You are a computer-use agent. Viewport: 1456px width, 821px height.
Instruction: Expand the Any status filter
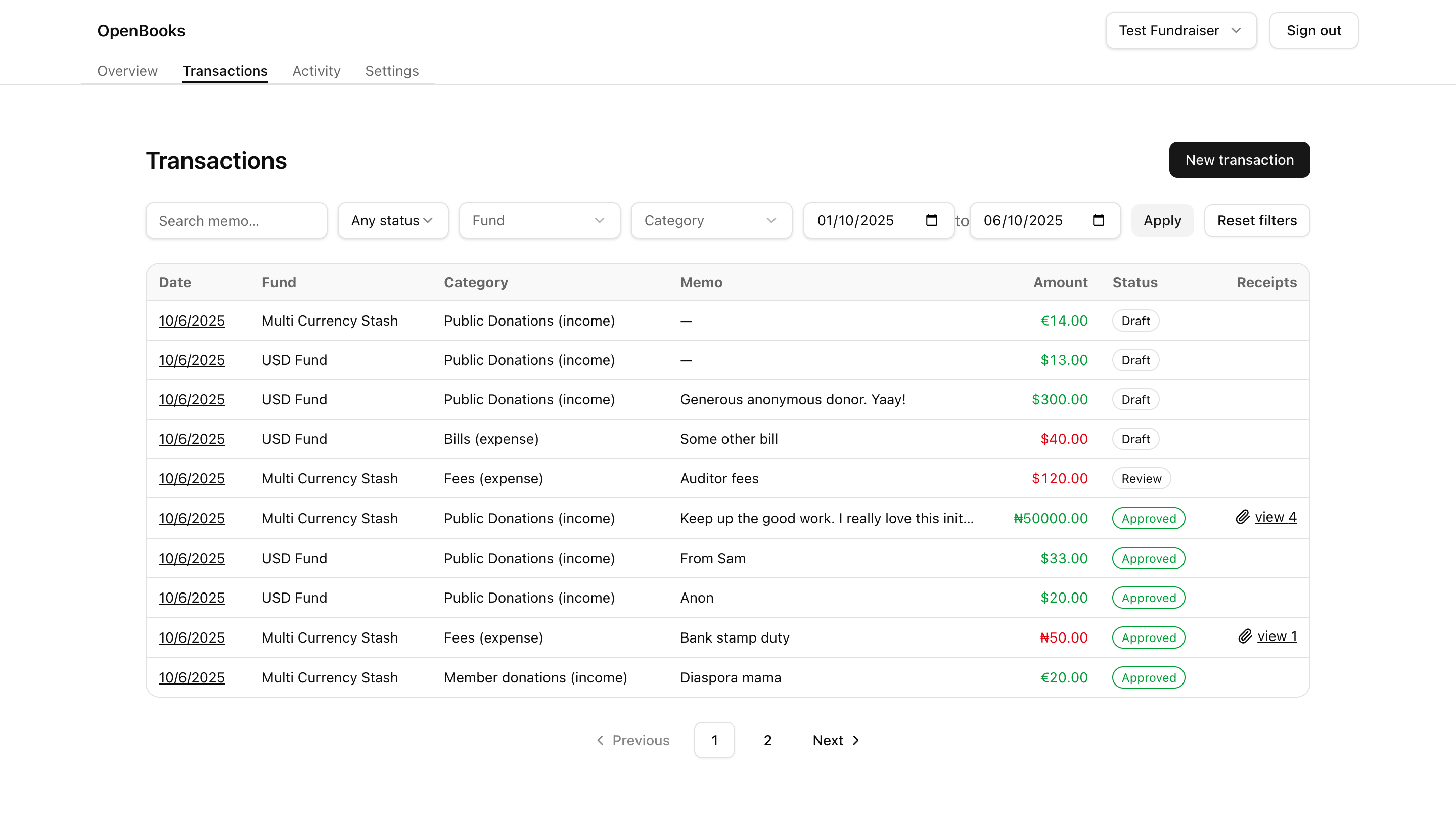coord(393,220)
